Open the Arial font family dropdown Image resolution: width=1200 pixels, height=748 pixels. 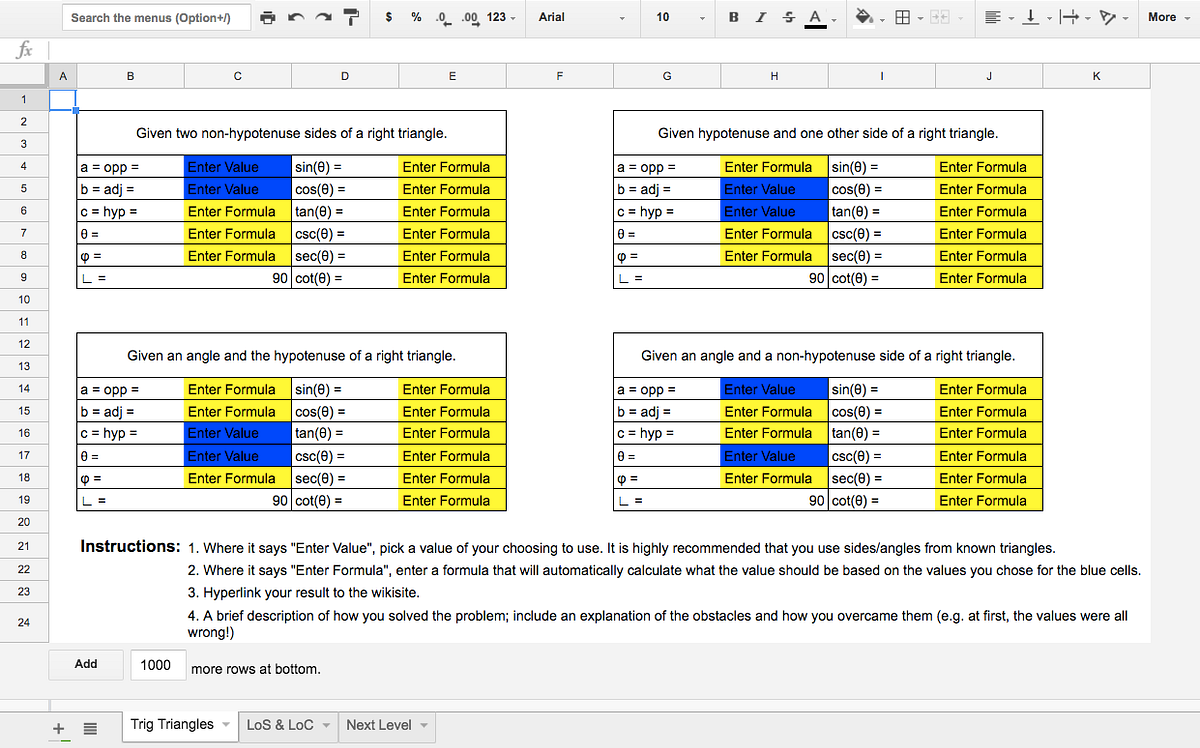[x=580, y=17]
